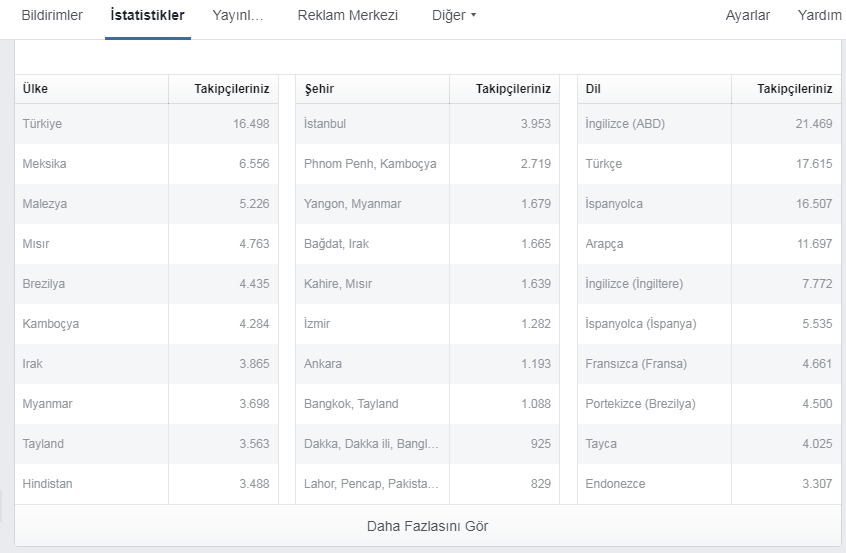Select Yangon, Myanmar city row
This screenshot has width=846, height=553.
(427, 203)
